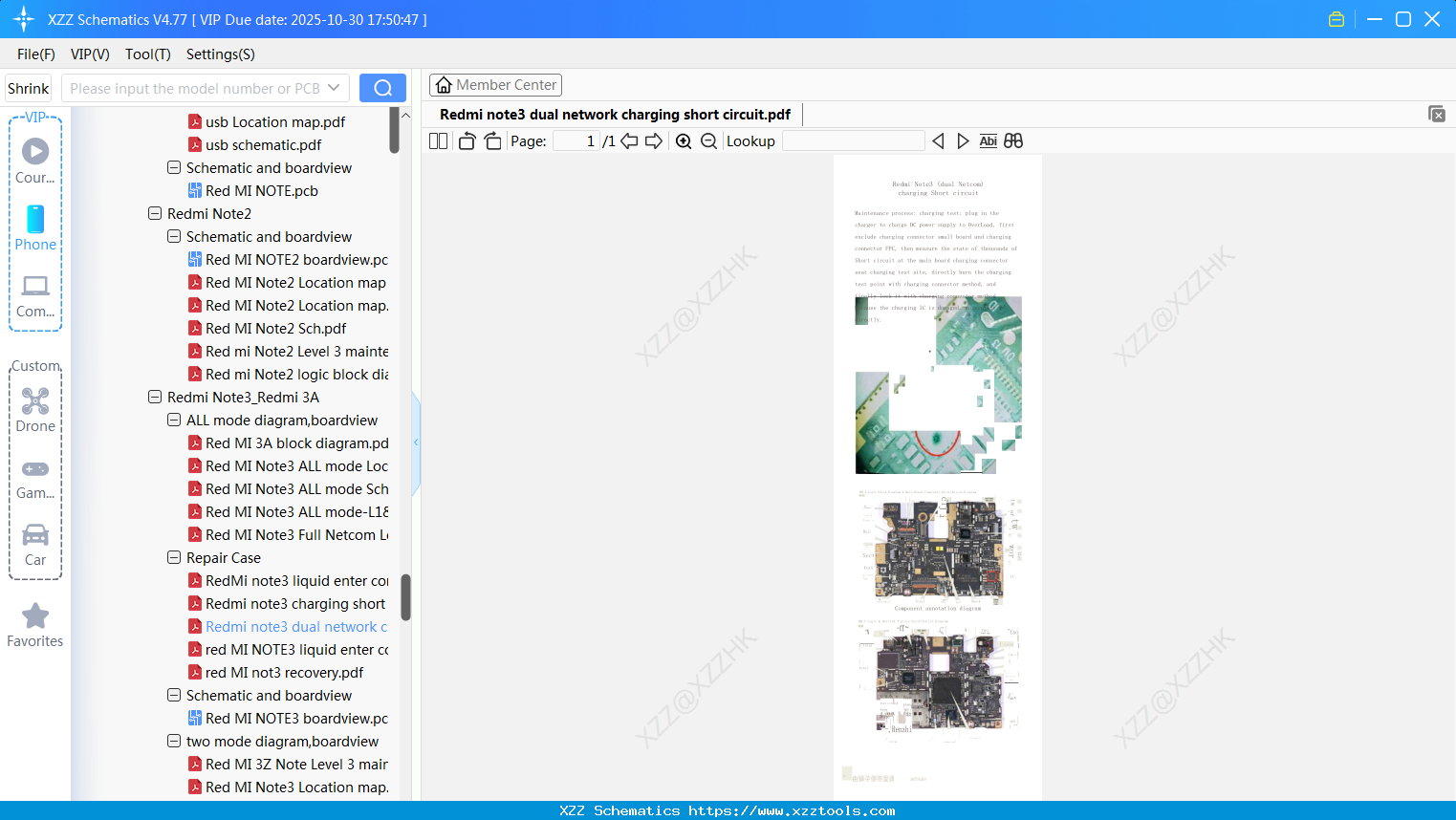Collapse the Repair Case folder
This screenshot has width=1456, height=820.
(x=174, y=557)
